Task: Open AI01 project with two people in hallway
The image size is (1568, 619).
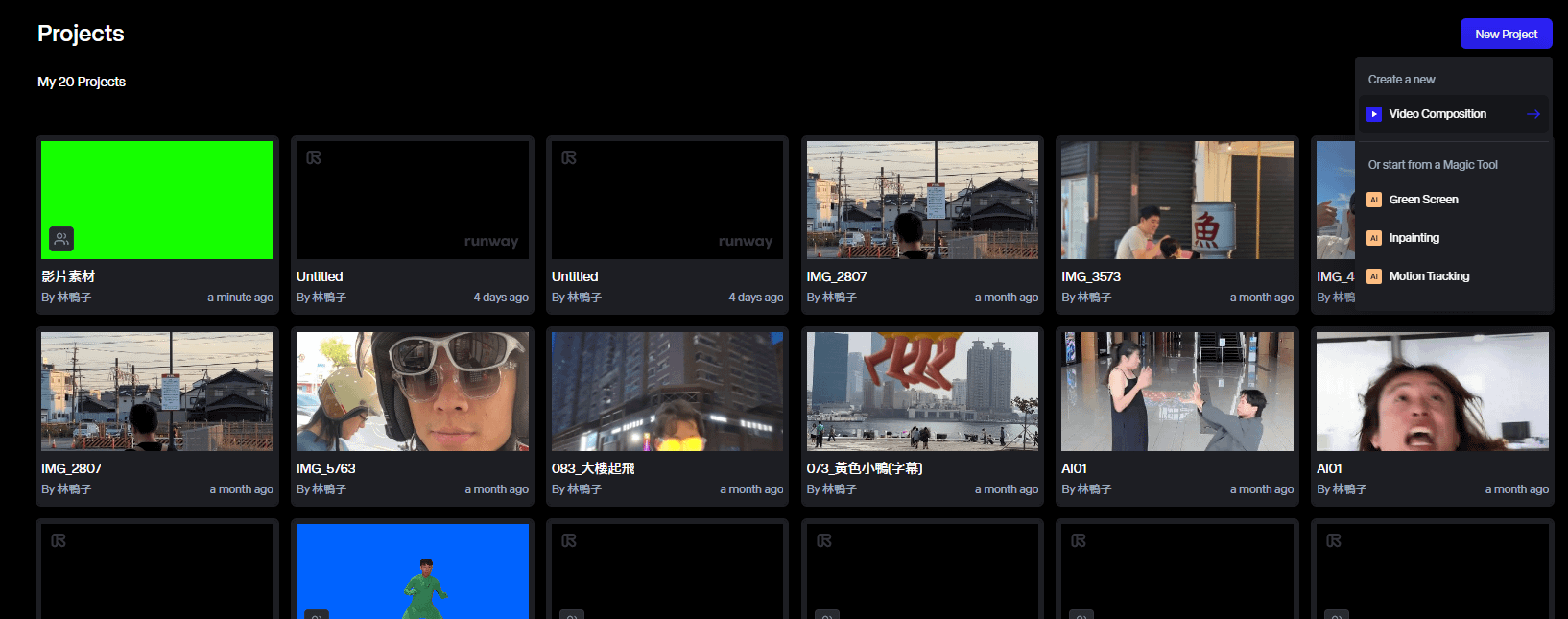Action: (1176, 392)
